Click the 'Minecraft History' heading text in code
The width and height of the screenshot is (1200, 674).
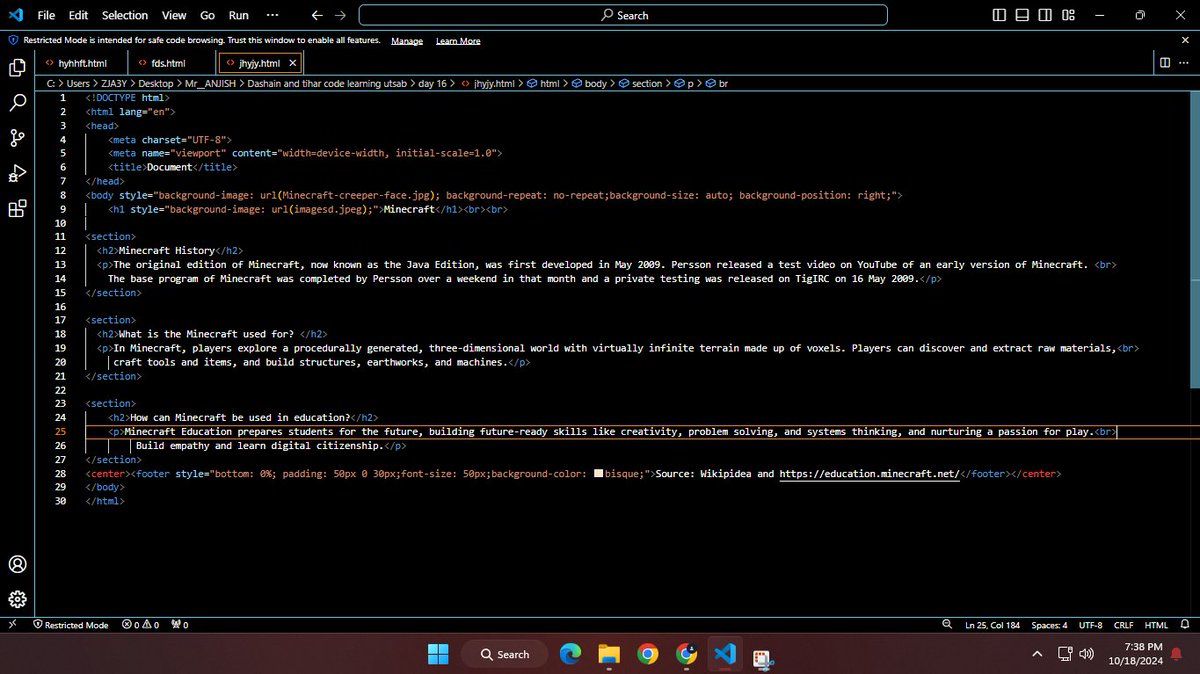tap(166, 250)
